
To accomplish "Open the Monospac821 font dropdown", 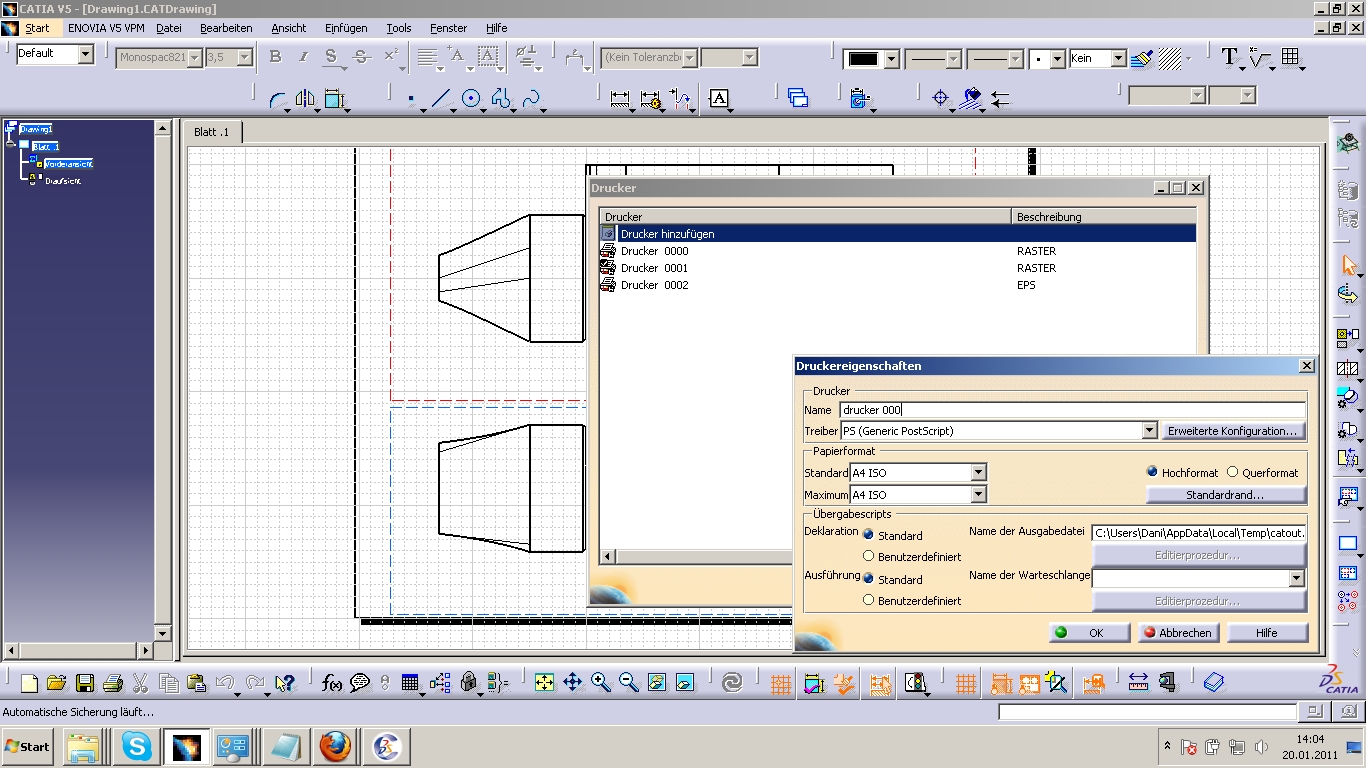I will 194,58.
